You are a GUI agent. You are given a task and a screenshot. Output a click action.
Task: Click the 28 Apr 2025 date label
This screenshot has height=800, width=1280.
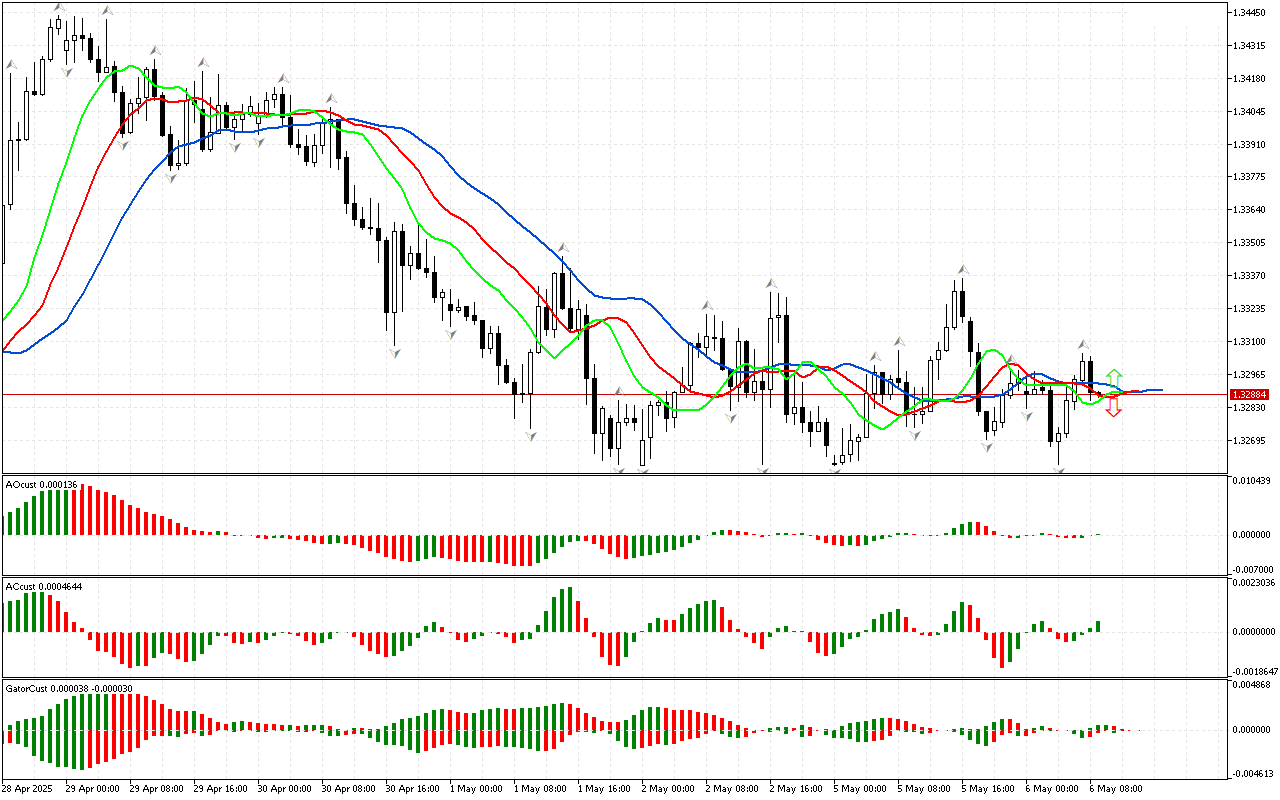[30, 788]
